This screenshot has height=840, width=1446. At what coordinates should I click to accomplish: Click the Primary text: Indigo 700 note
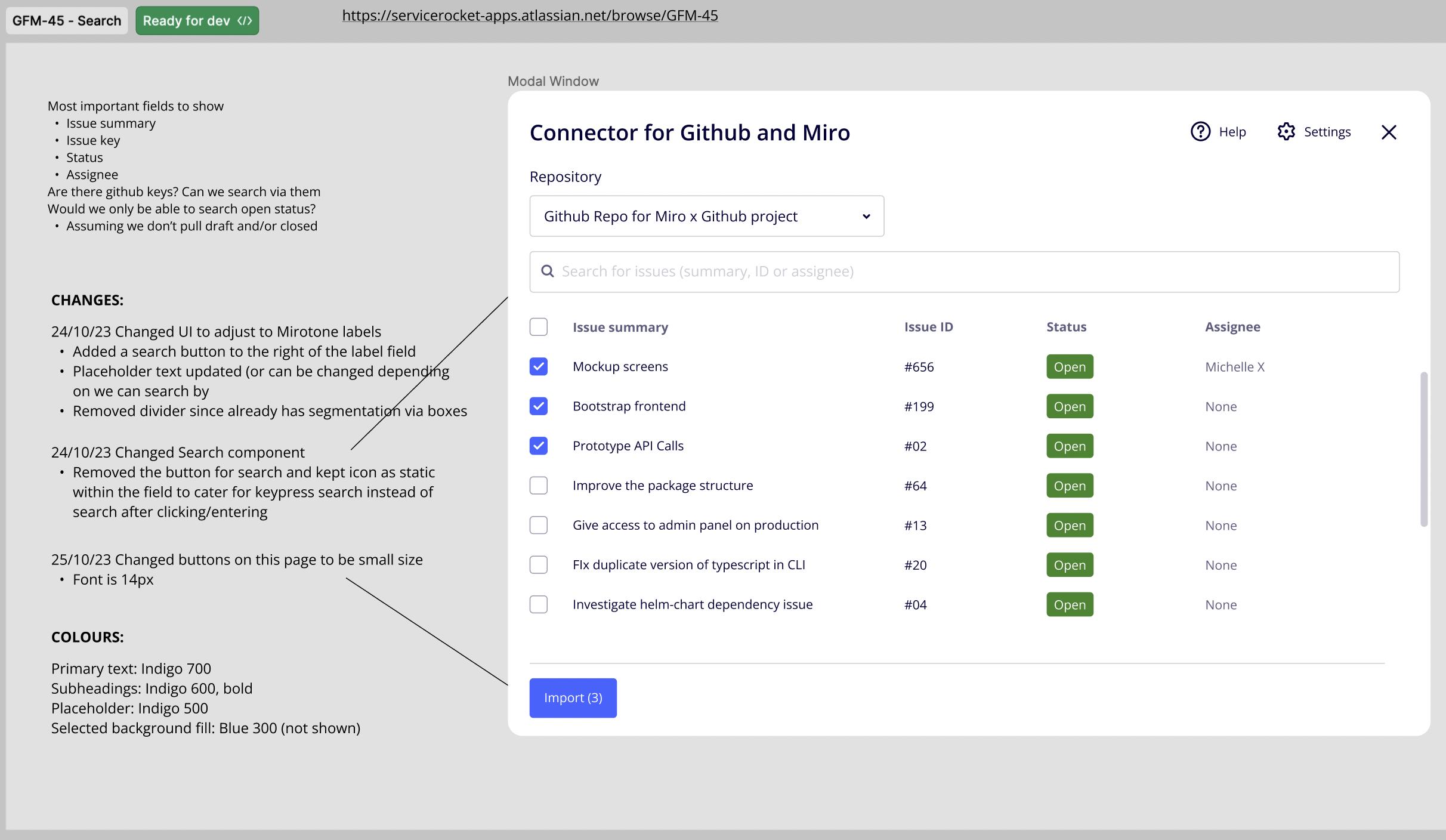point(131,669)
